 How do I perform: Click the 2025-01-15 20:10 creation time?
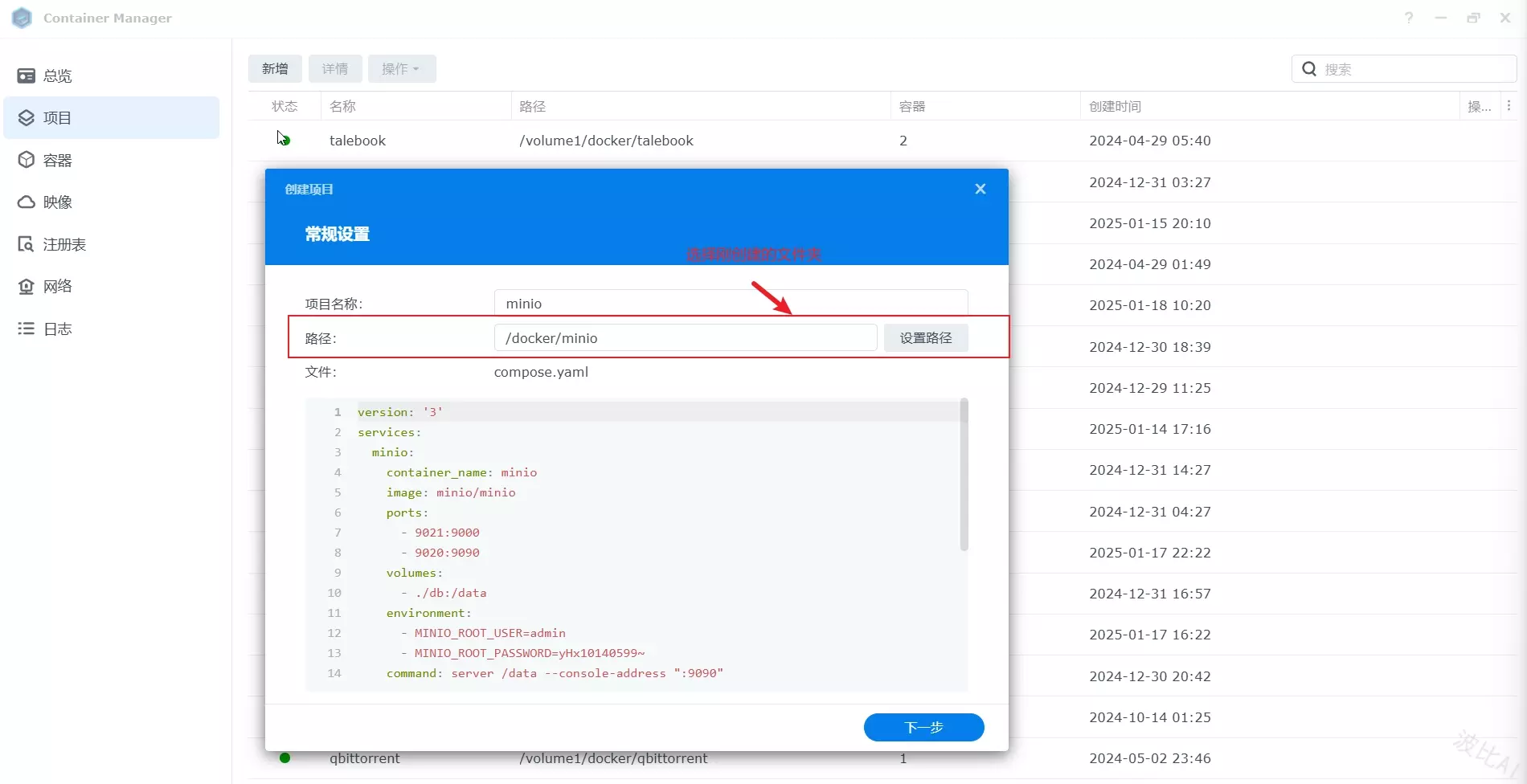[x=1150, y=223]
